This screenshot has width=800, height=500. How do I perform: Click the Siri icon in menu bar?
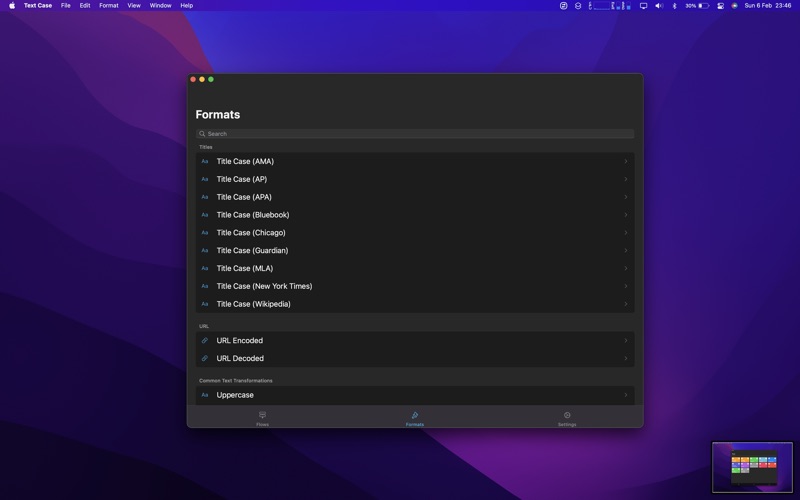[x=734, y=6]
